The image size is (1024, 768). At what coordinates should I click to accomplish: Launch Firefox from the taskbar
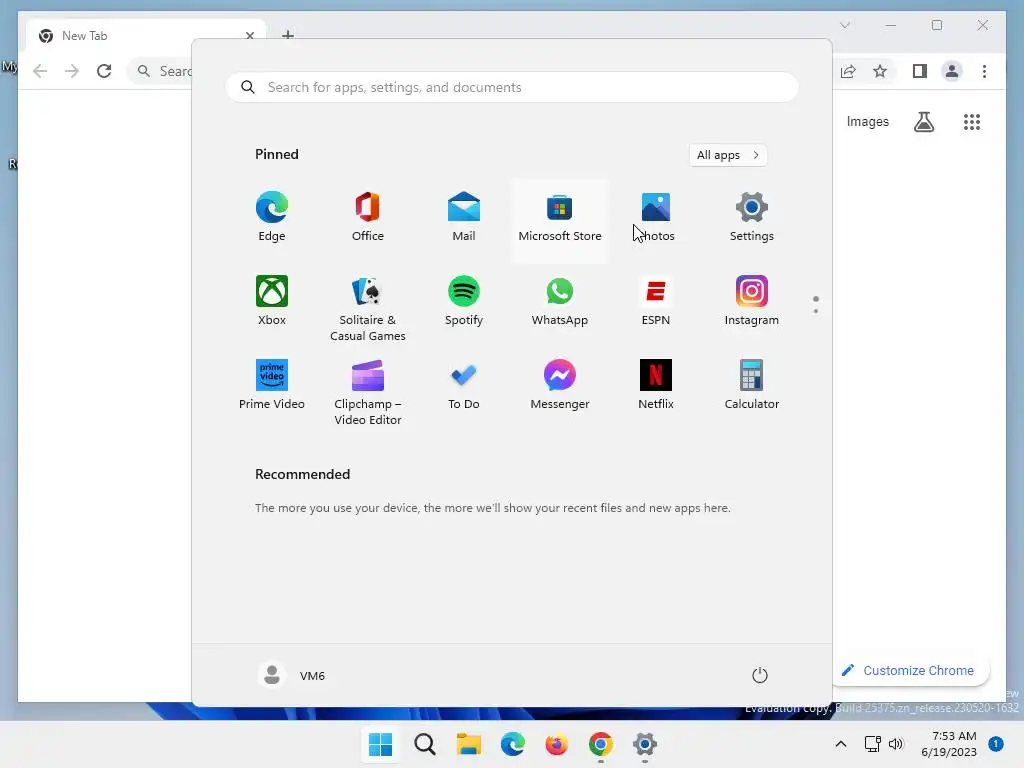click(556, 744)
